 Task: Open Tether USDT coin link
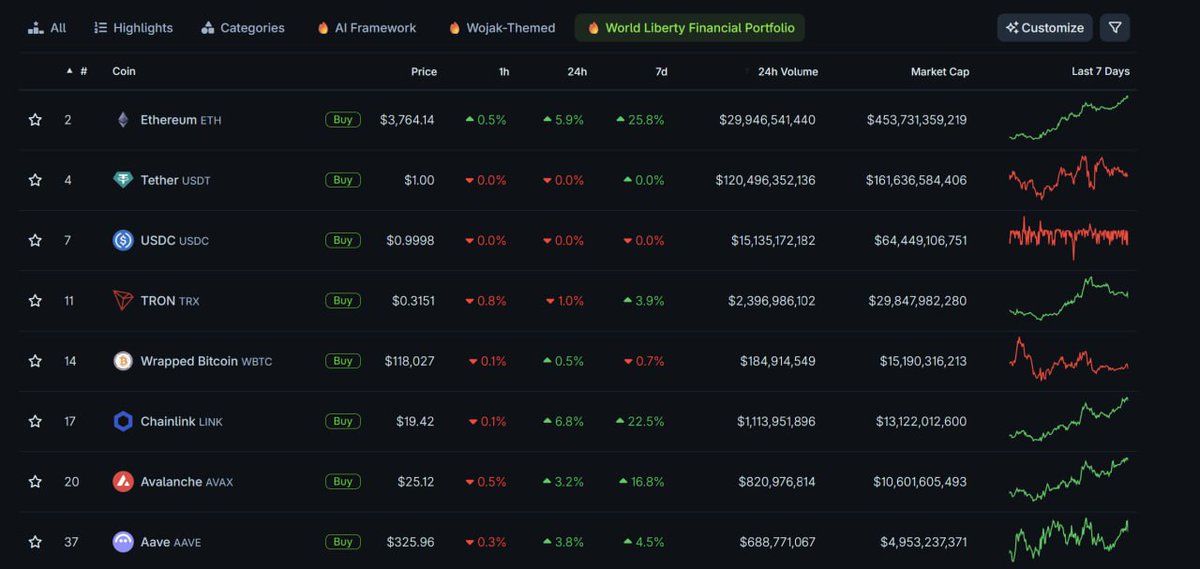click(x=176, y=180)
